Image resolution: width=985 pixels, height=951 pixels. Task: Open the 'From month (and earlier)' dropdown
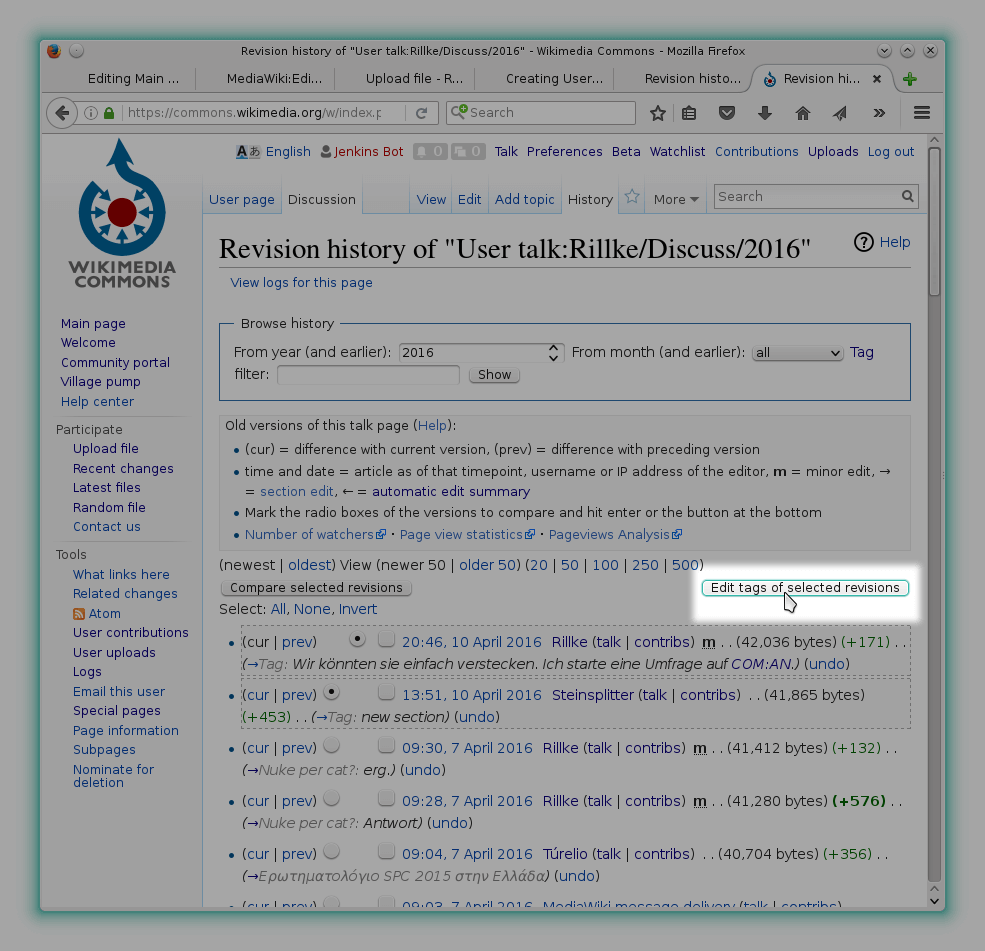coord(797,352)
